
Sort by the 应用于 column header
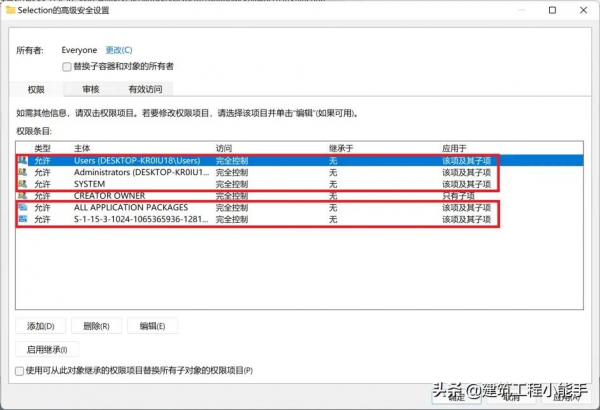tap(454, 148)
